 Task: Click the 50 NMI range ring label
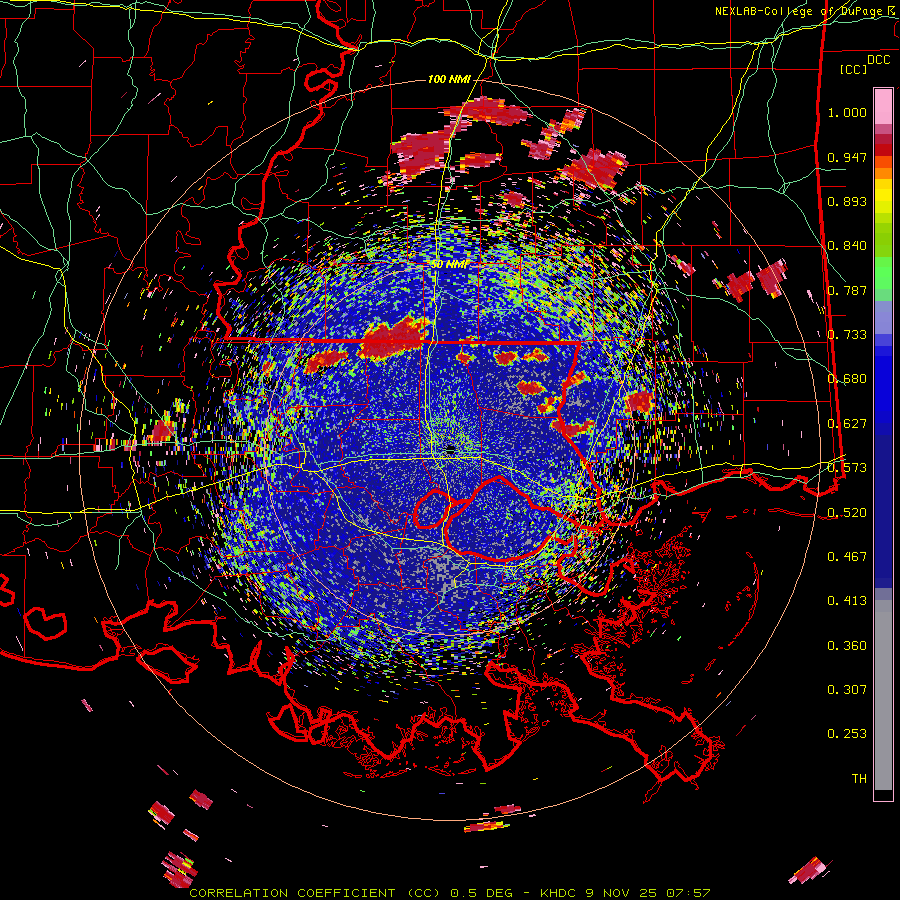[449, 265]
